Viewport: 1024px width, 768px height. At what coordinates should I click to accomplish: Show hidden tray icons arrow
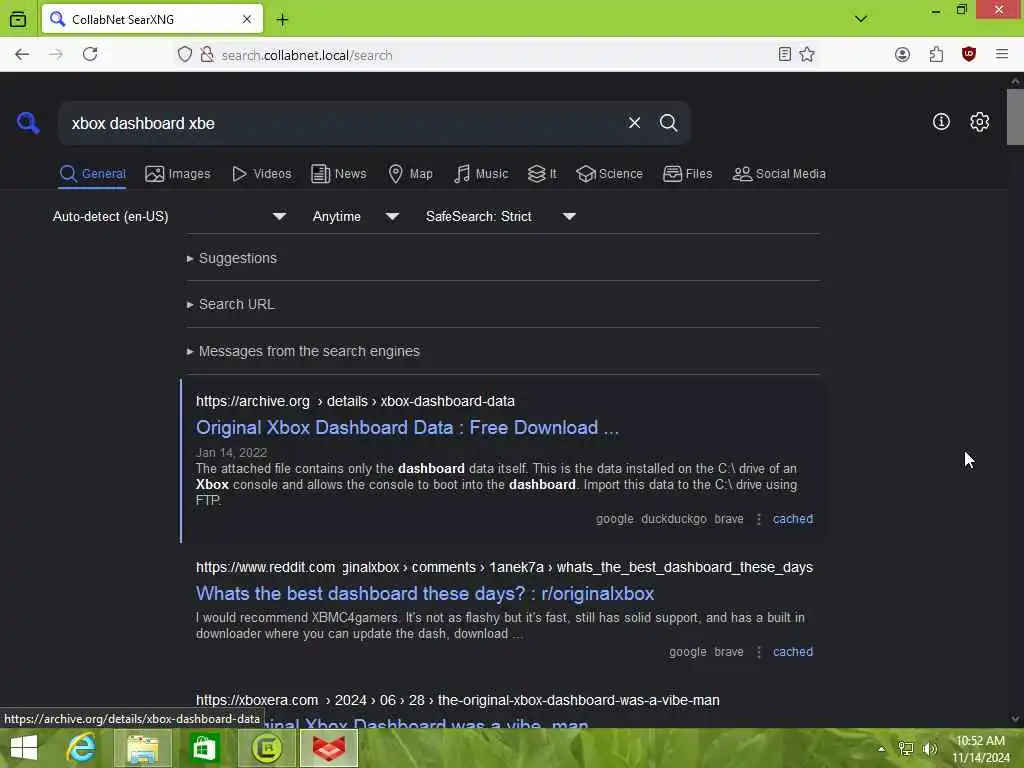click(882, 749)
